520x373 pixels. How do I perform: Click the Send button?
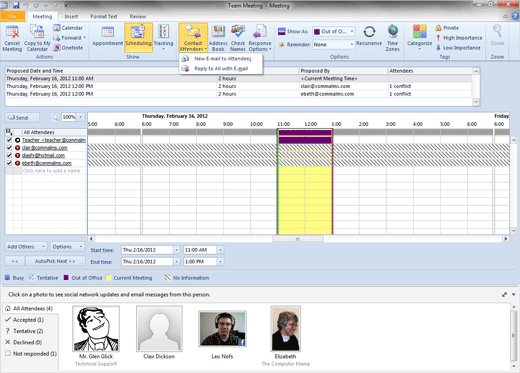(x=22, y=118)
